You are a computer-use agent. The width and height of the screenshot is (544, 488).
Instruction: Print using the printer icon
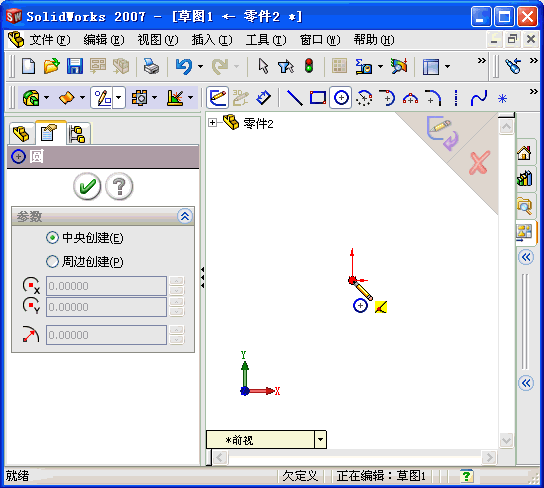(x=151, y=66)
